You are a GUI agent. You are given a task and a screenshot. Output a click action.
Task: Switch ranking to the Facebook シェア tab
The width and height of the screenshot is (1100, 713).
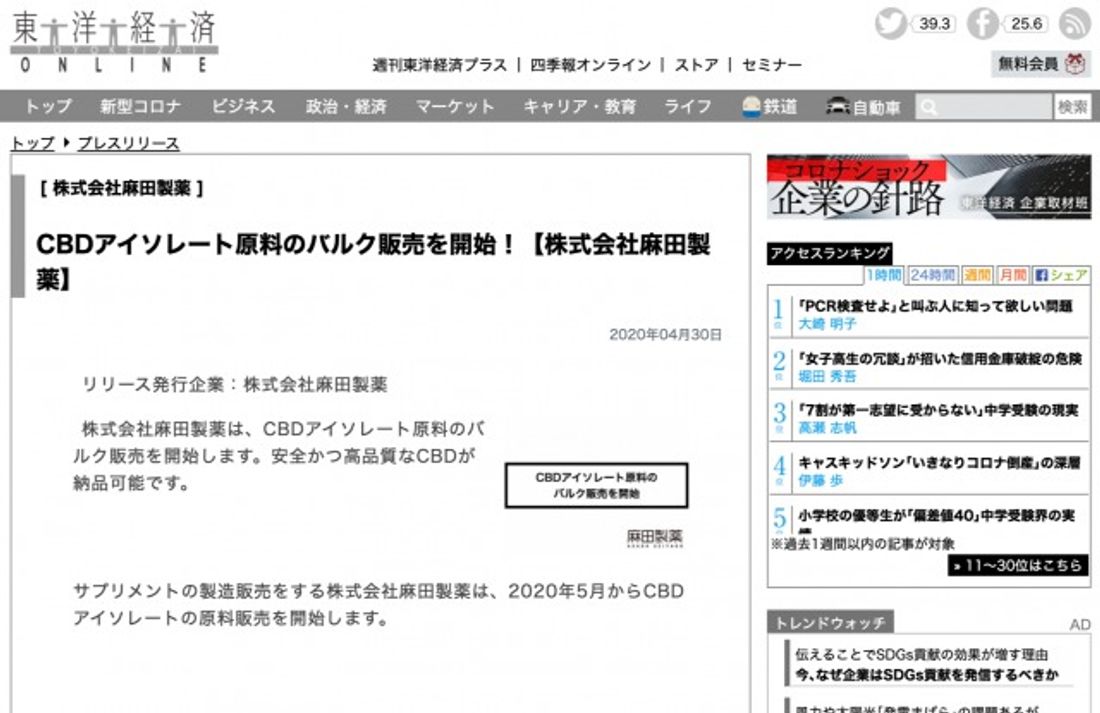1061,275
